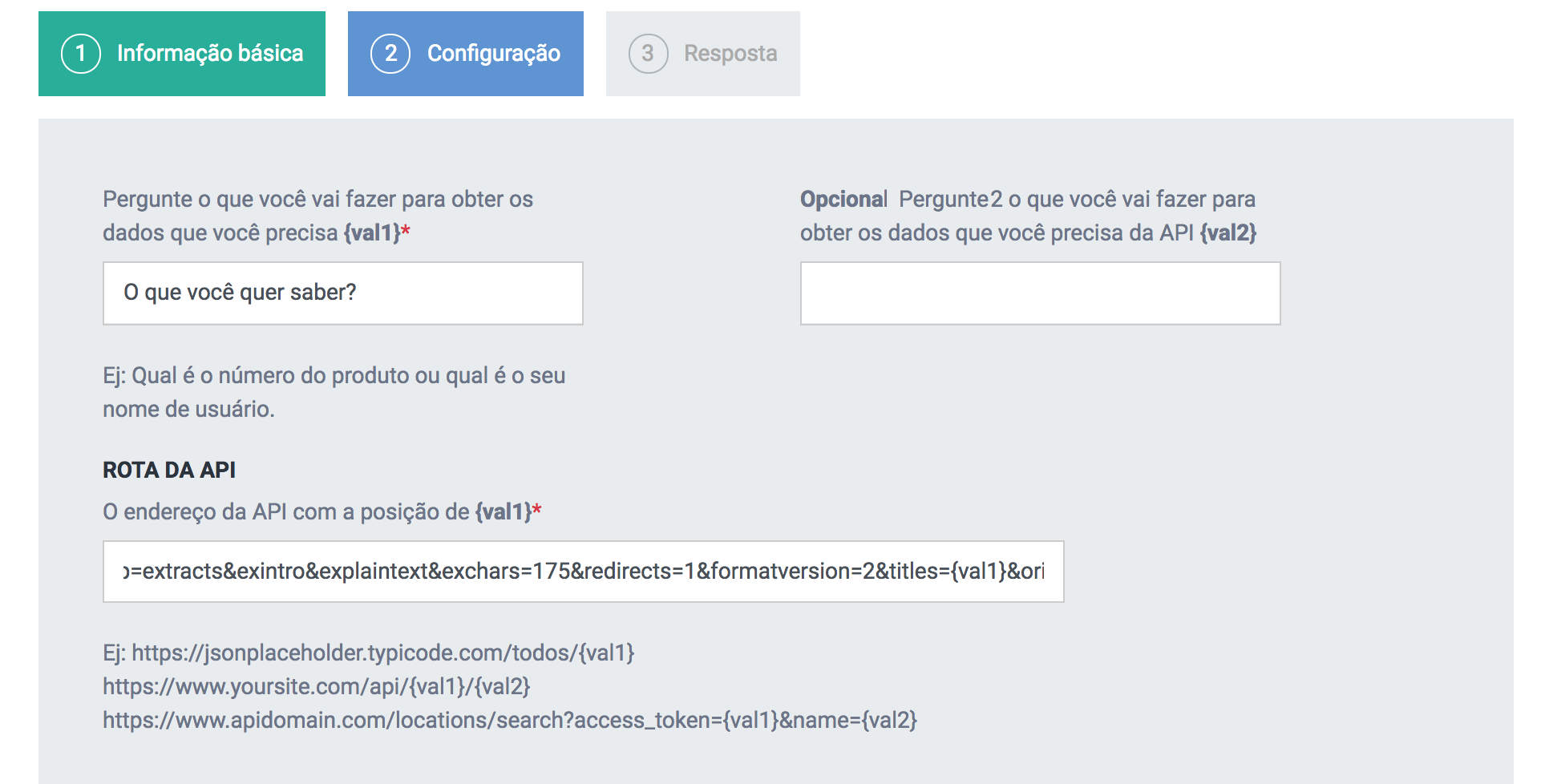Click the circled number 3 step icon
The width and height of the screenshot is (1549, 784).
coord(649,54)
